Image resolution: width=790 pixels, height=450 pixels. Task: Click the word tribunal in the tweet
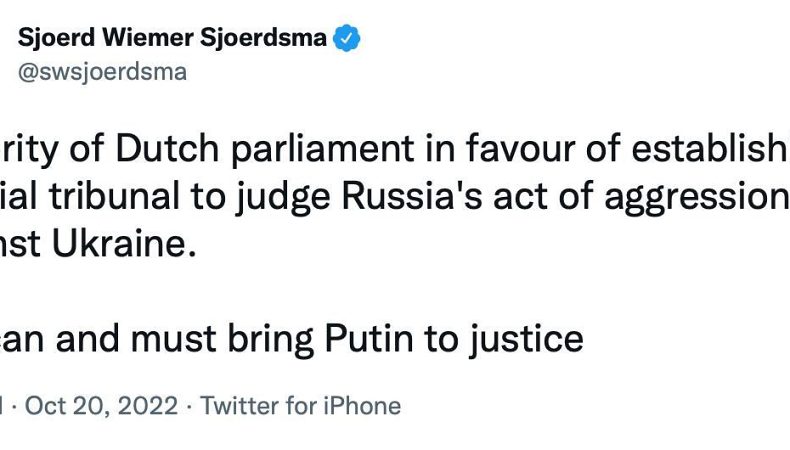(114, 196)
